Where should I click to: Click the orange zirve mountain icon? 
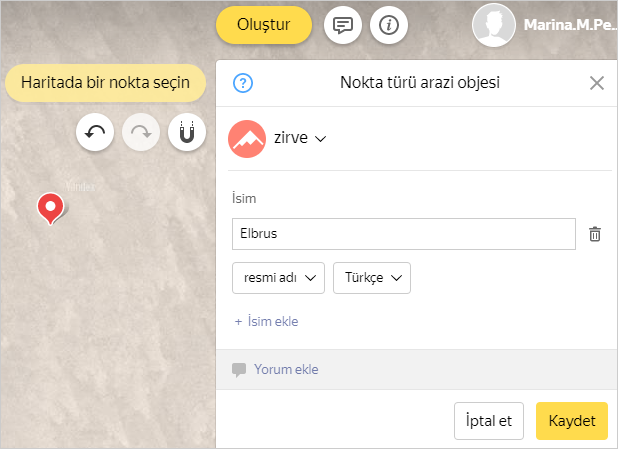pos(247,139)
